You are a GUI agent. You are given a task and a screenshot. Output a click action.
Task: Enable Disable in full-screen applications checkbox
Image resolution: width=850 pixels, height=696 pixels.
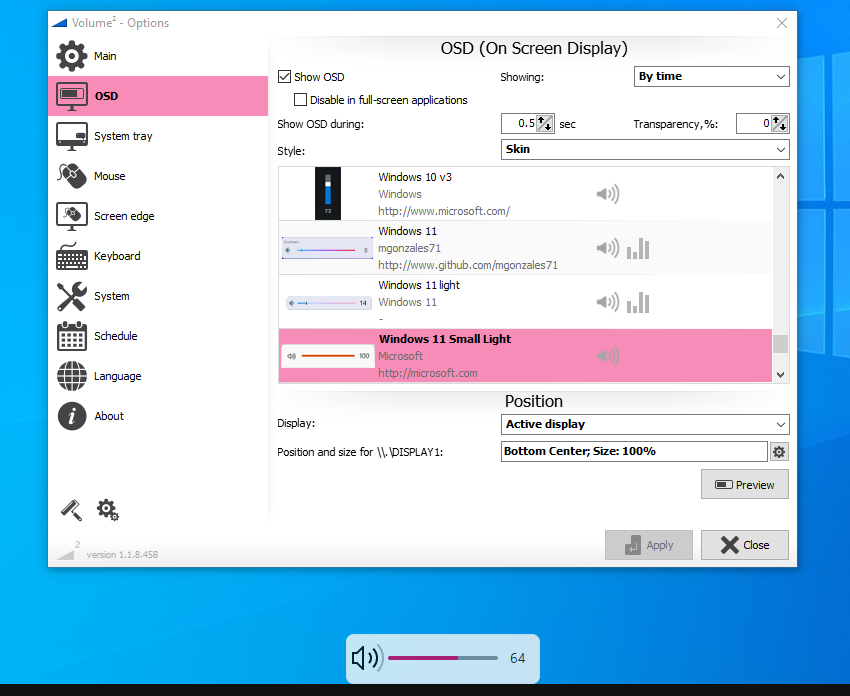point(300,100)
